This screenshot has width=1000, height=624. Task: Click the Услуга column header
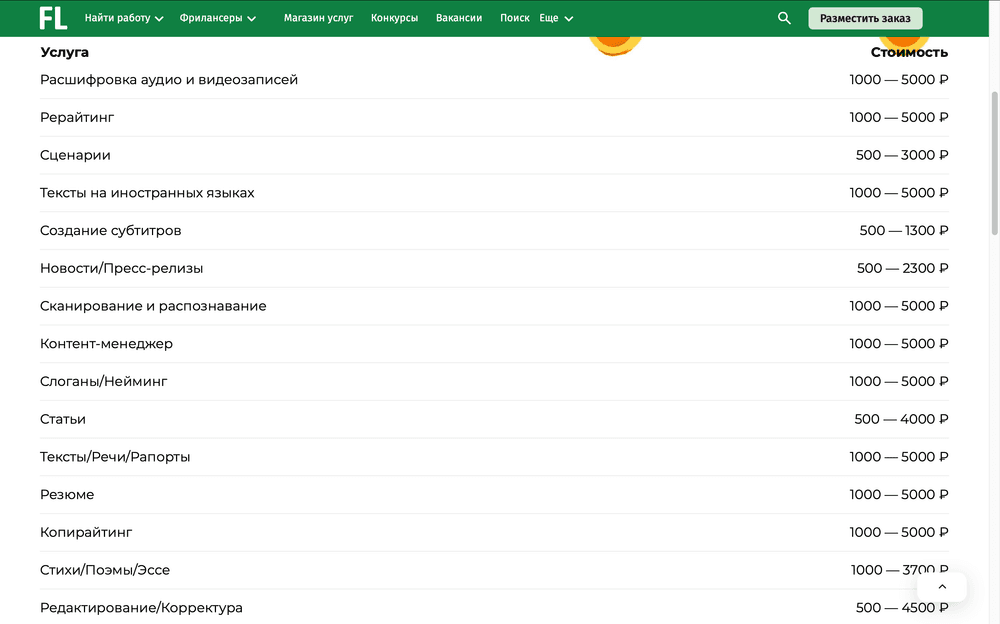pyautogui.click(x=64, y=52)
